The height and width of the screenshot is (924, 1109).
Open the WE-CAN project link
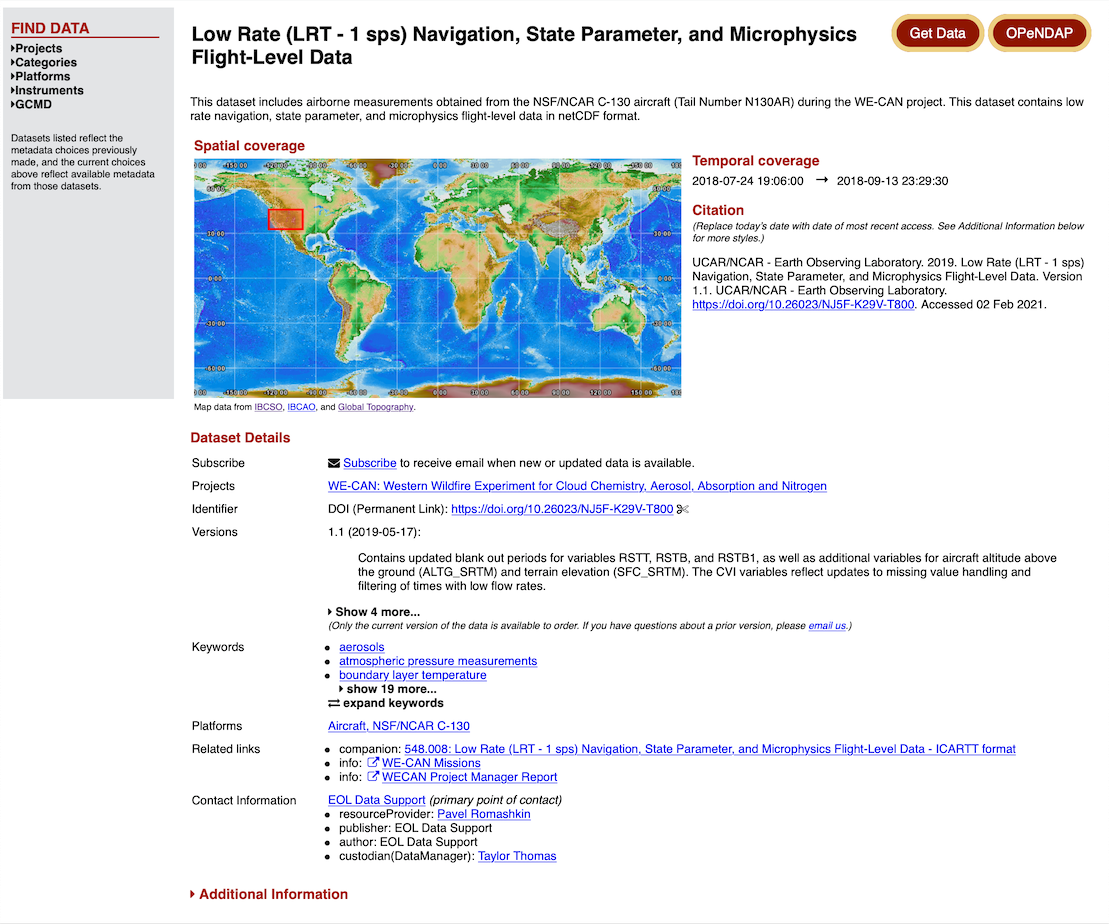(x=577, y=486)
